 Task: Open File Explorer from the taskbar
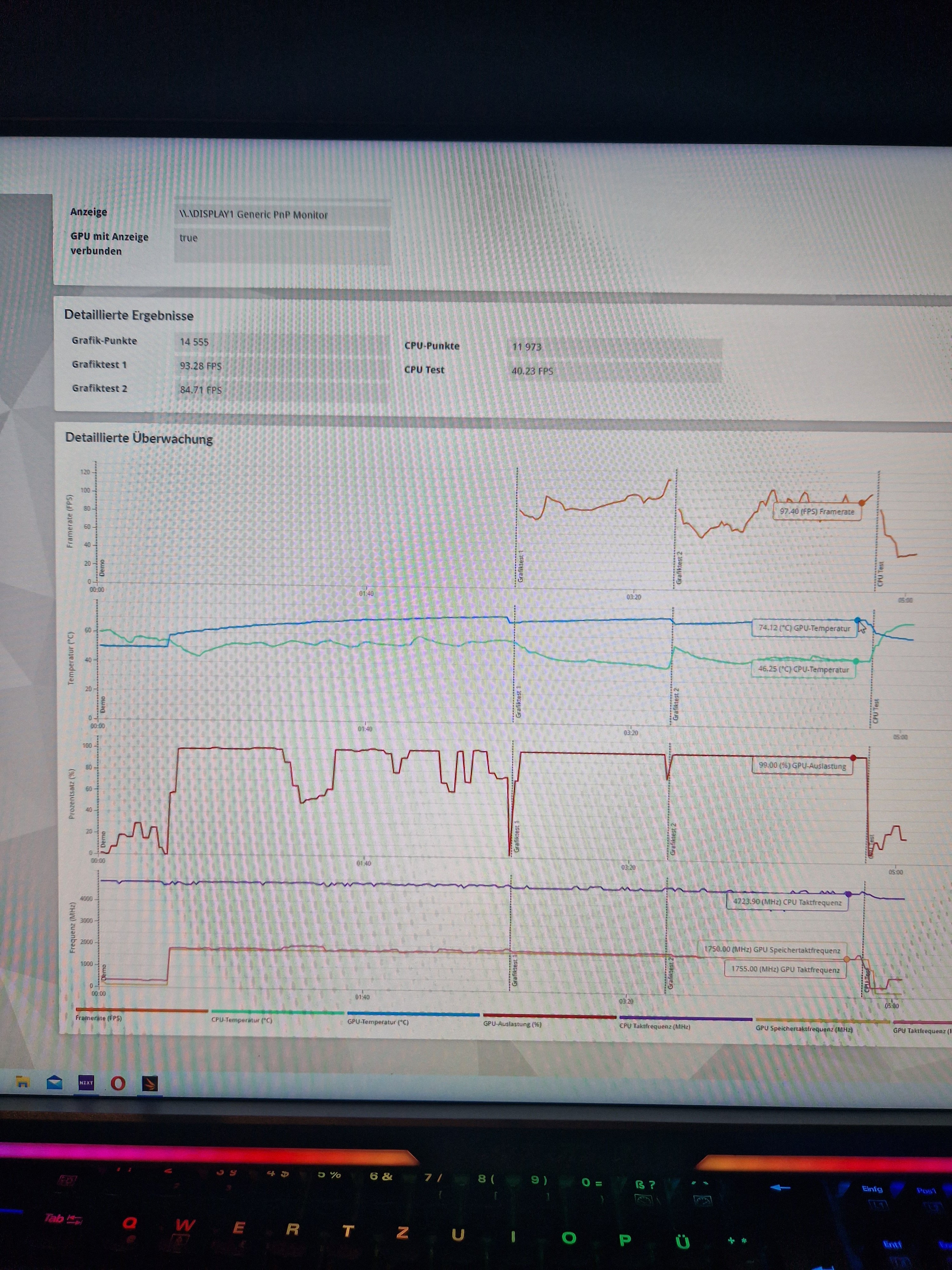23,1082
